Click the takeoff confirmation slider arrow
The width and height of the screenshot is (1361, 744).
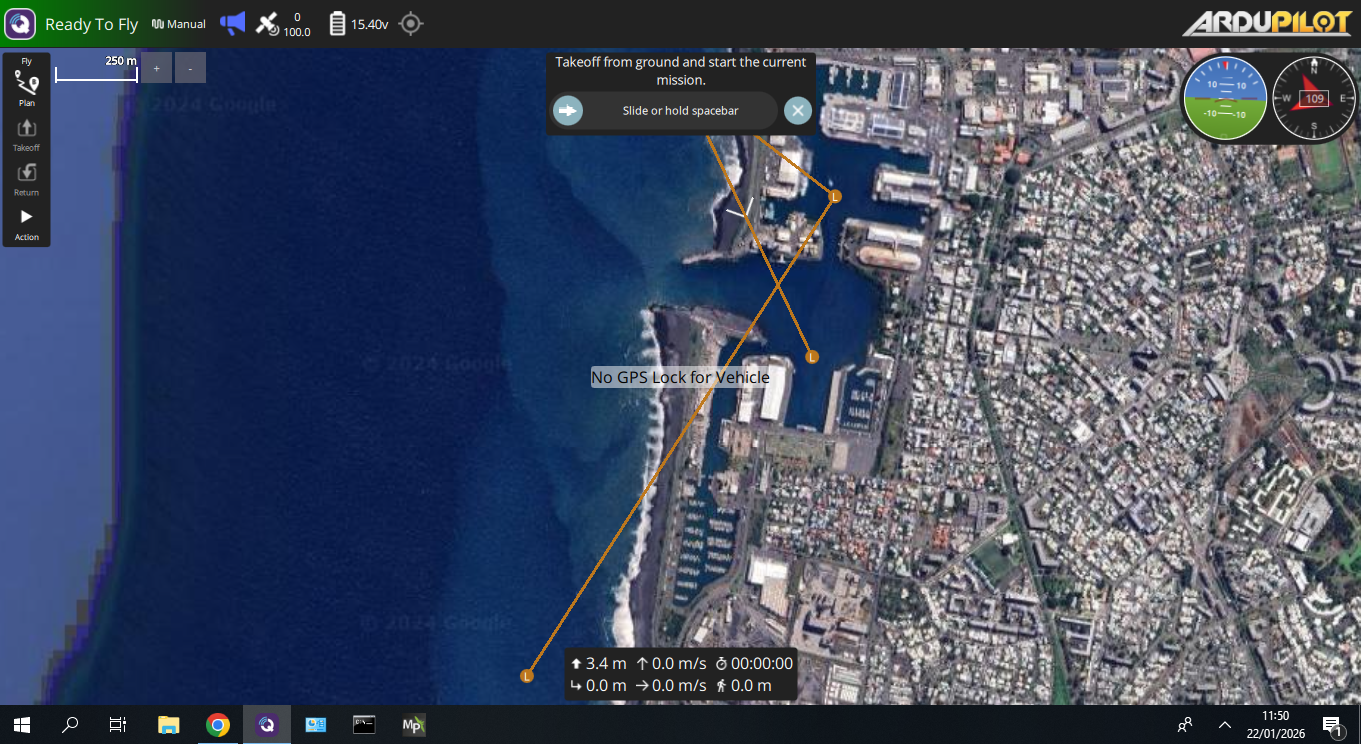568,110
